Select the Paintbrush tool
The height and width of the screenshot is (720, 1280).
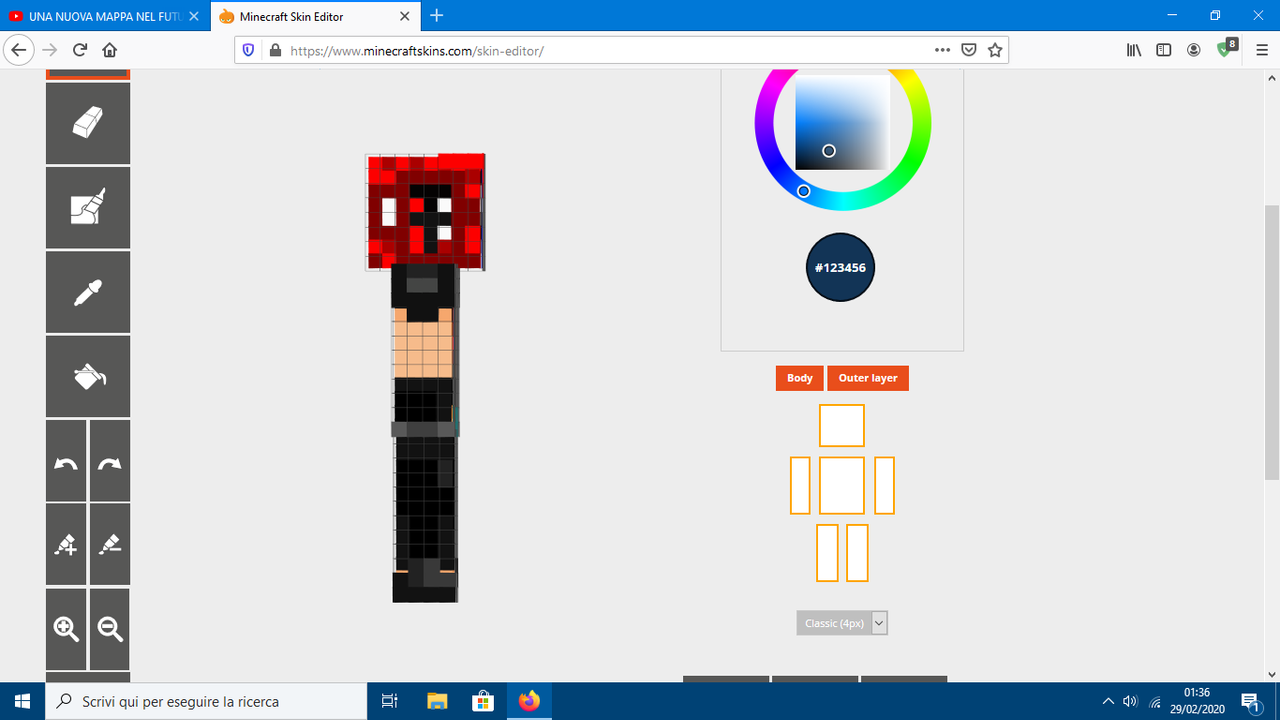(88, 207)
